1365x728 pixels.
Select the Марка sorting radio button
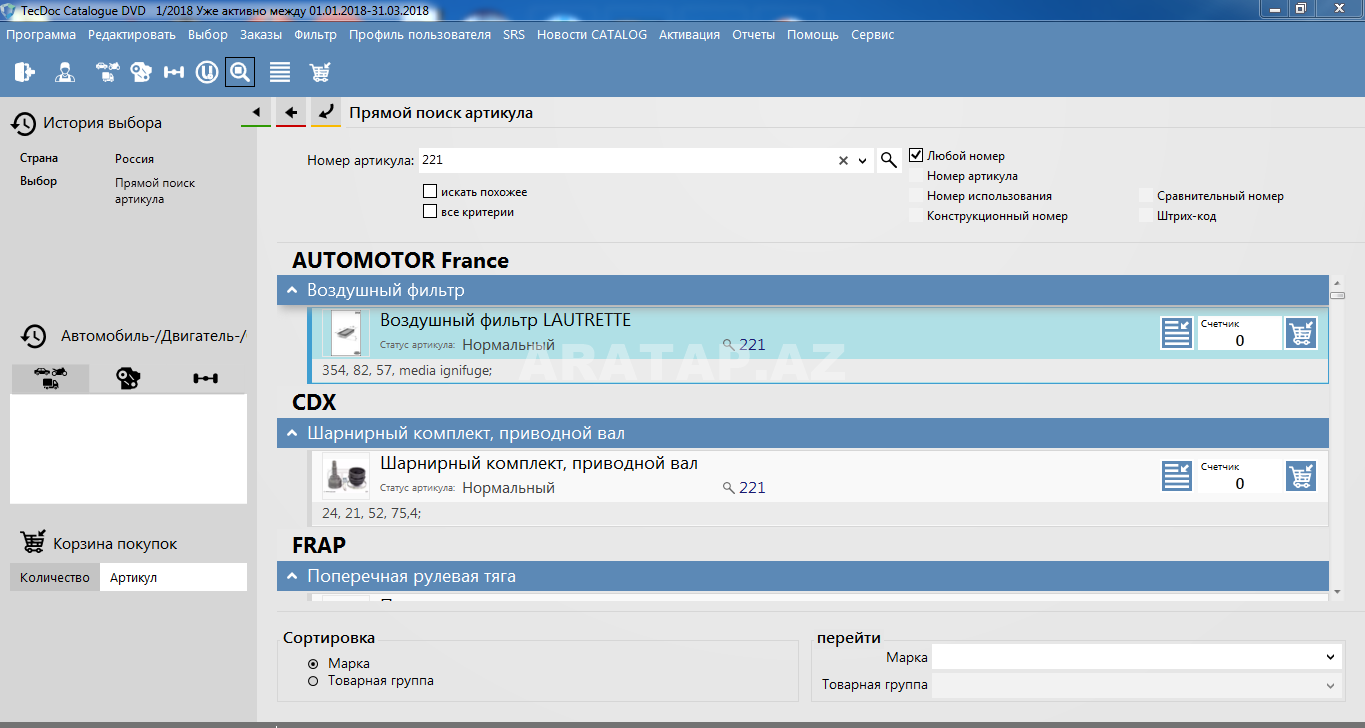click(313, 664)
